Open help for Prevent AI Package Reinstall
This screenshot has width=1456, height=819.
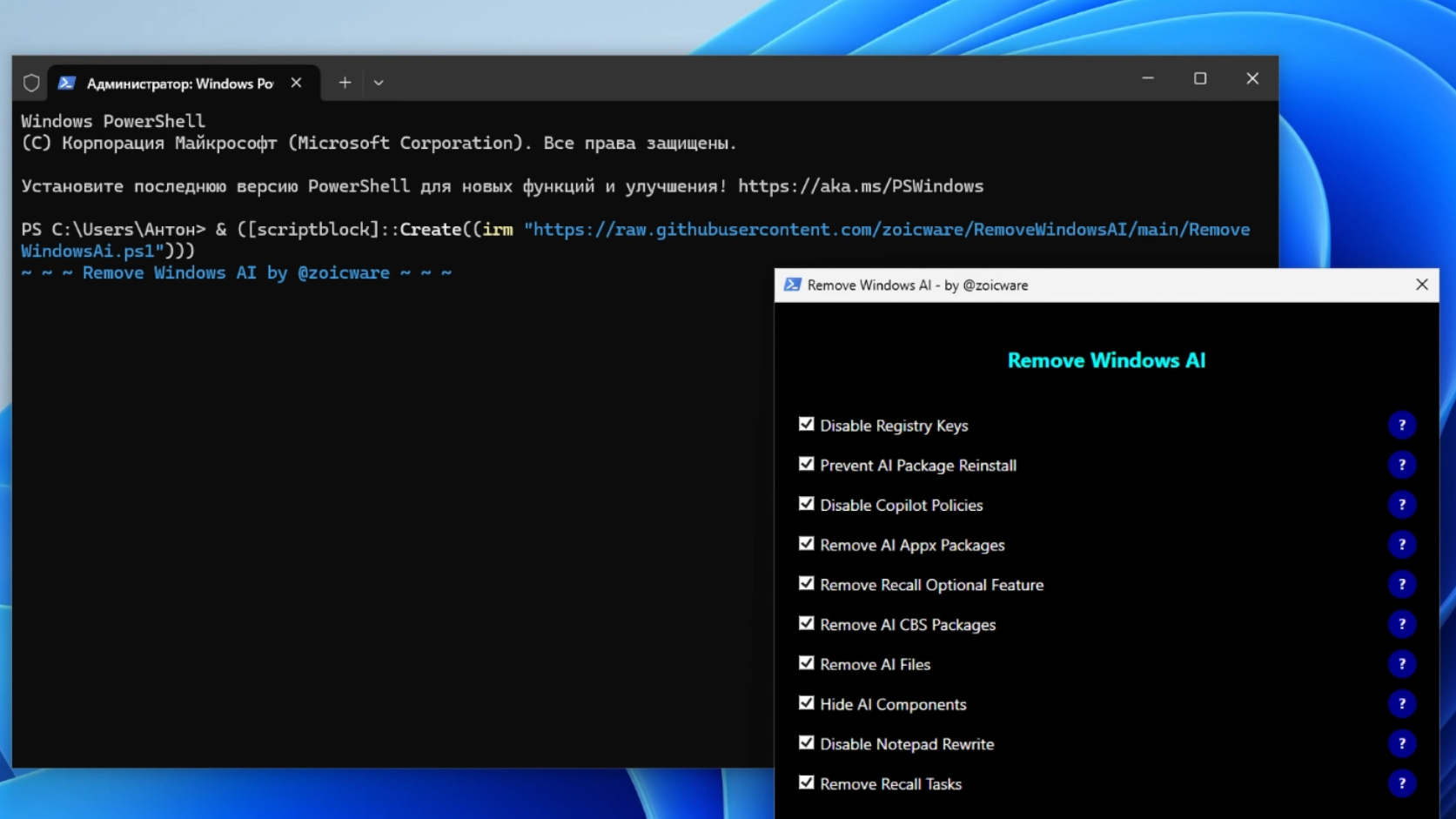point(1401,466)
